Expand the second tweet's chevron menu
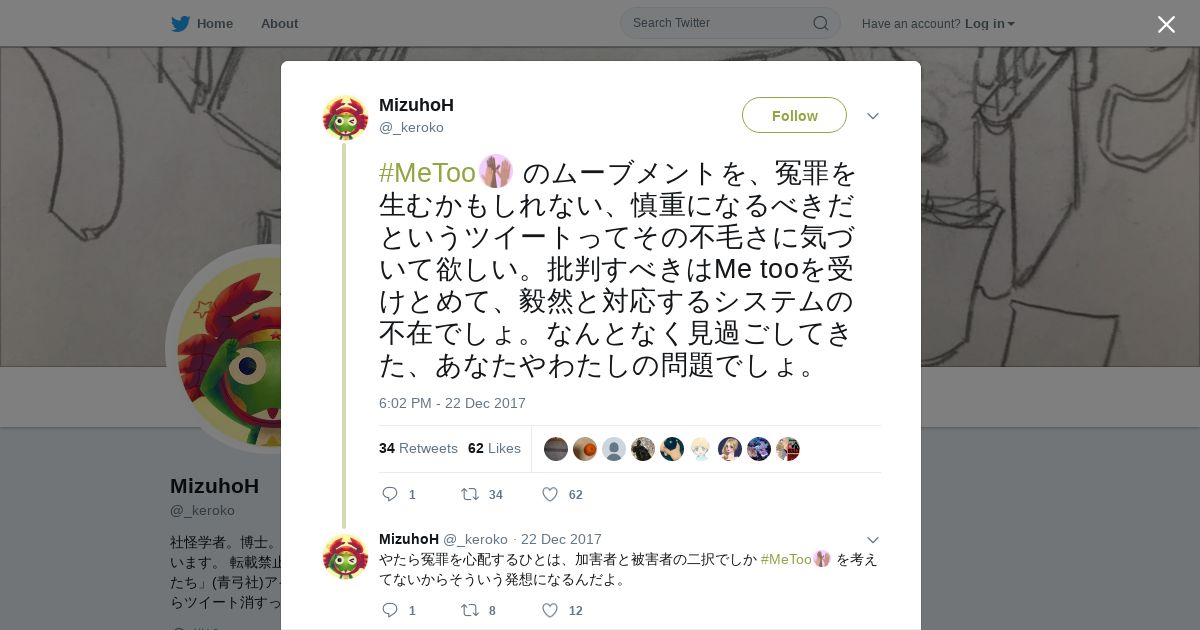1200x630 pixels. 872,540
